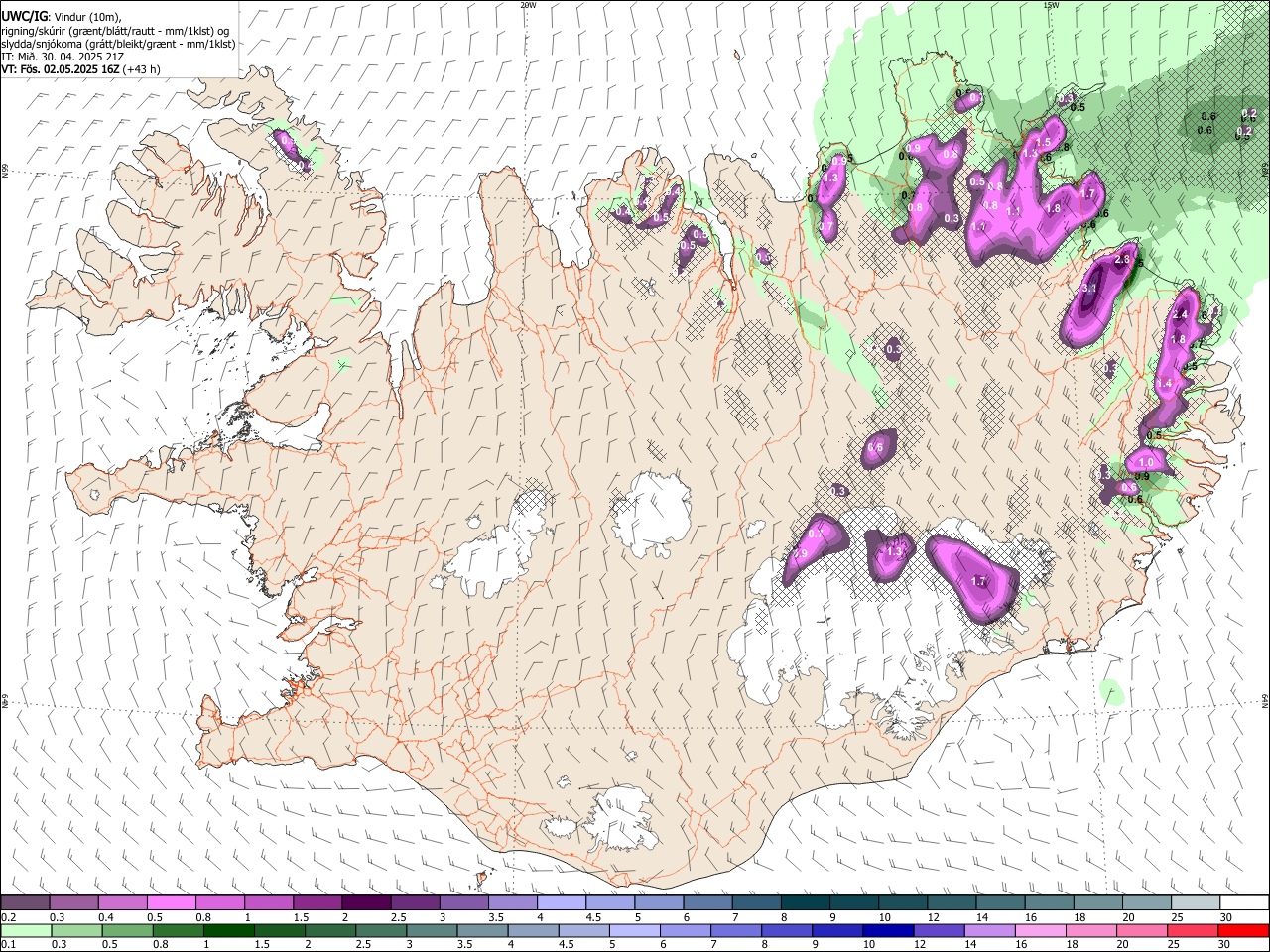Click the 16 swatch in the upper legend row
1270x952 pixels.
click(x=1048, y=902)
